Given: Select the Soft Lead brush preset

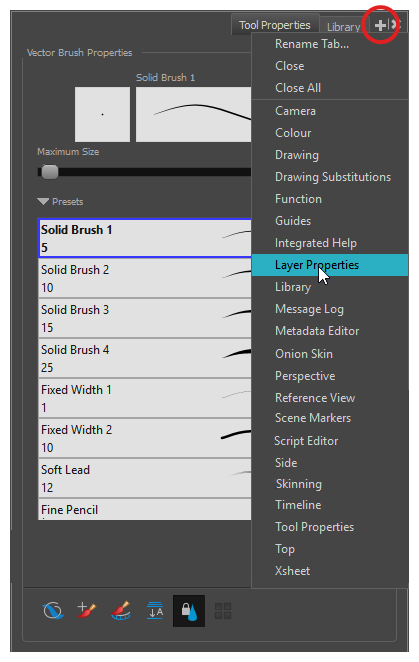Looking at the screenshot, I should tap(145, 478).
